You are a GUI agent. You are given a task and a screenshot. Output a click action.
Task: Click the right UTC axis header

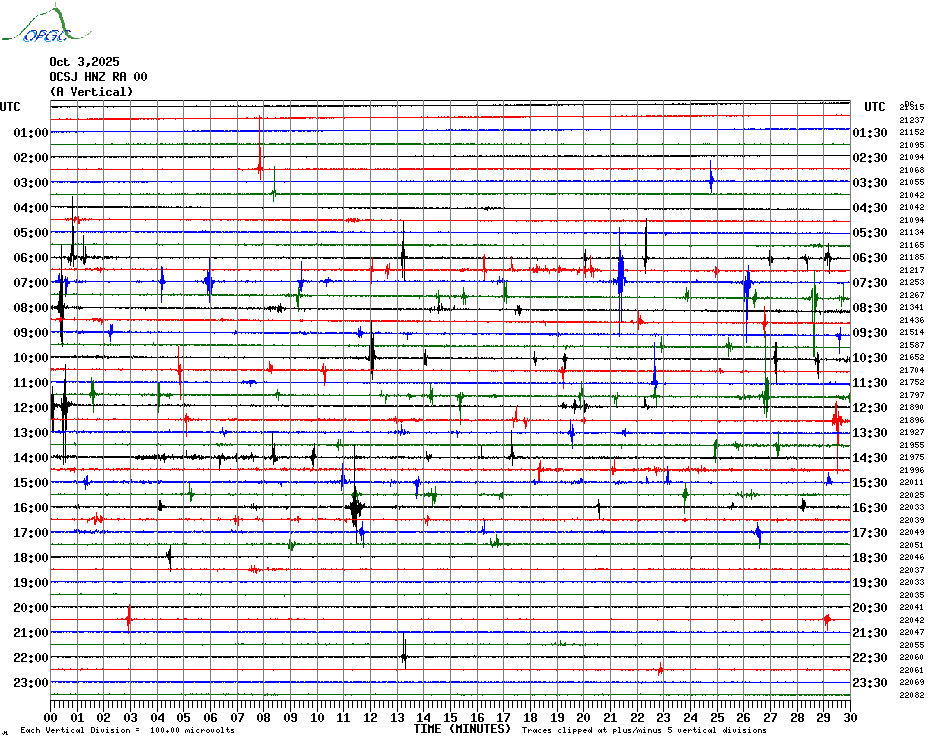pos(874,107)
